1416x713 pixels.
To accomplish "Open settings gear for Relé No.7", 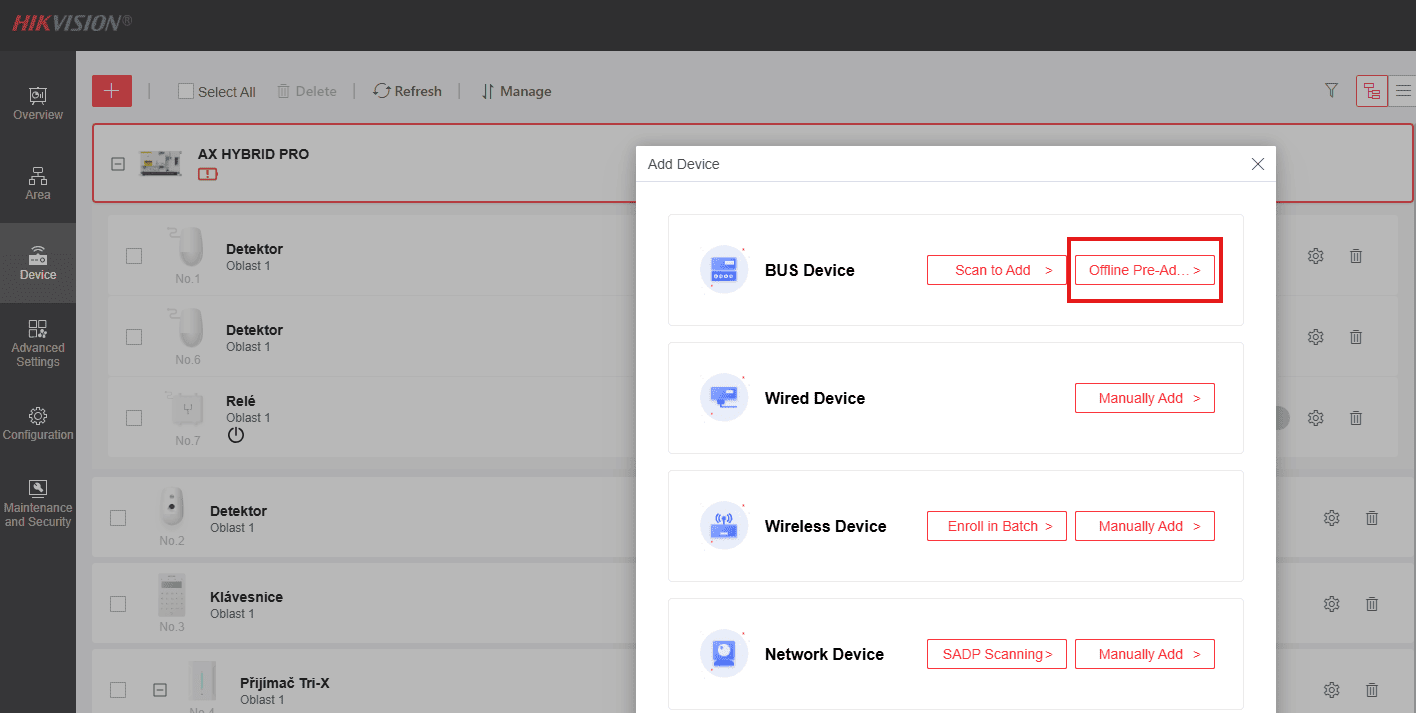I will point(1316,418).
